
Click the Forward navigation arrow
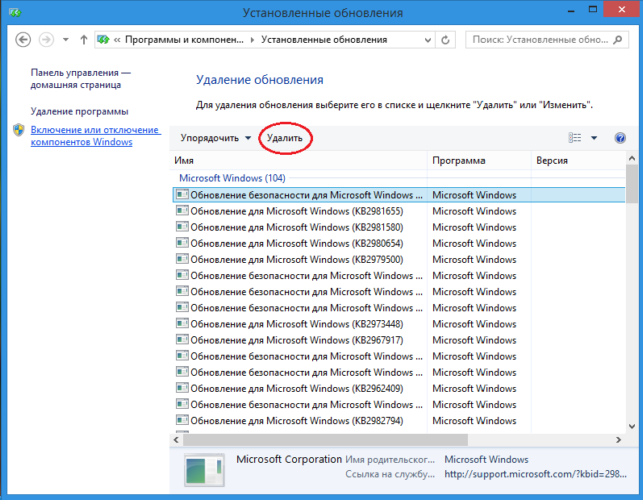(x=46, y=40)
